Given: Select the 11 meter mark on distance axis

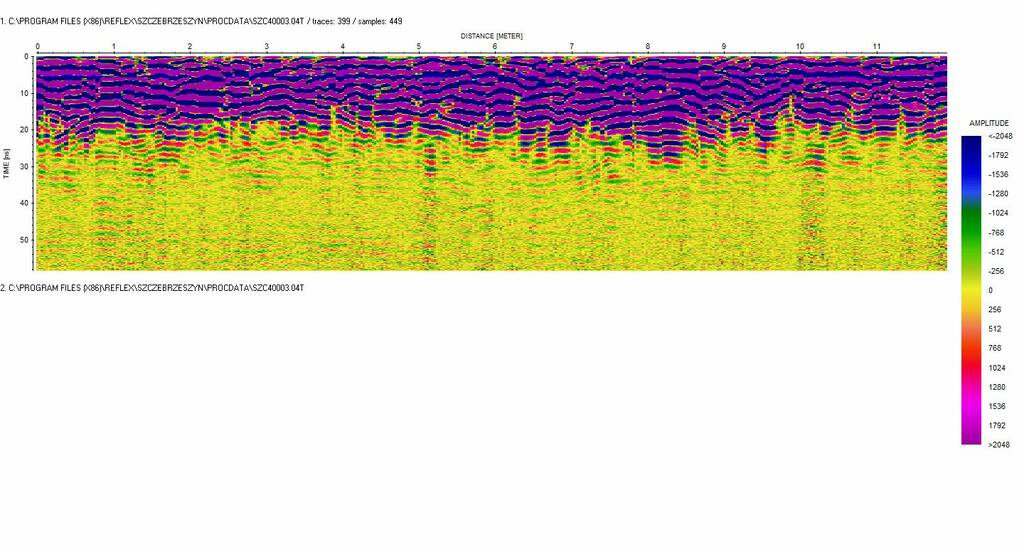Looking at the screenshot, I should 876,47.
